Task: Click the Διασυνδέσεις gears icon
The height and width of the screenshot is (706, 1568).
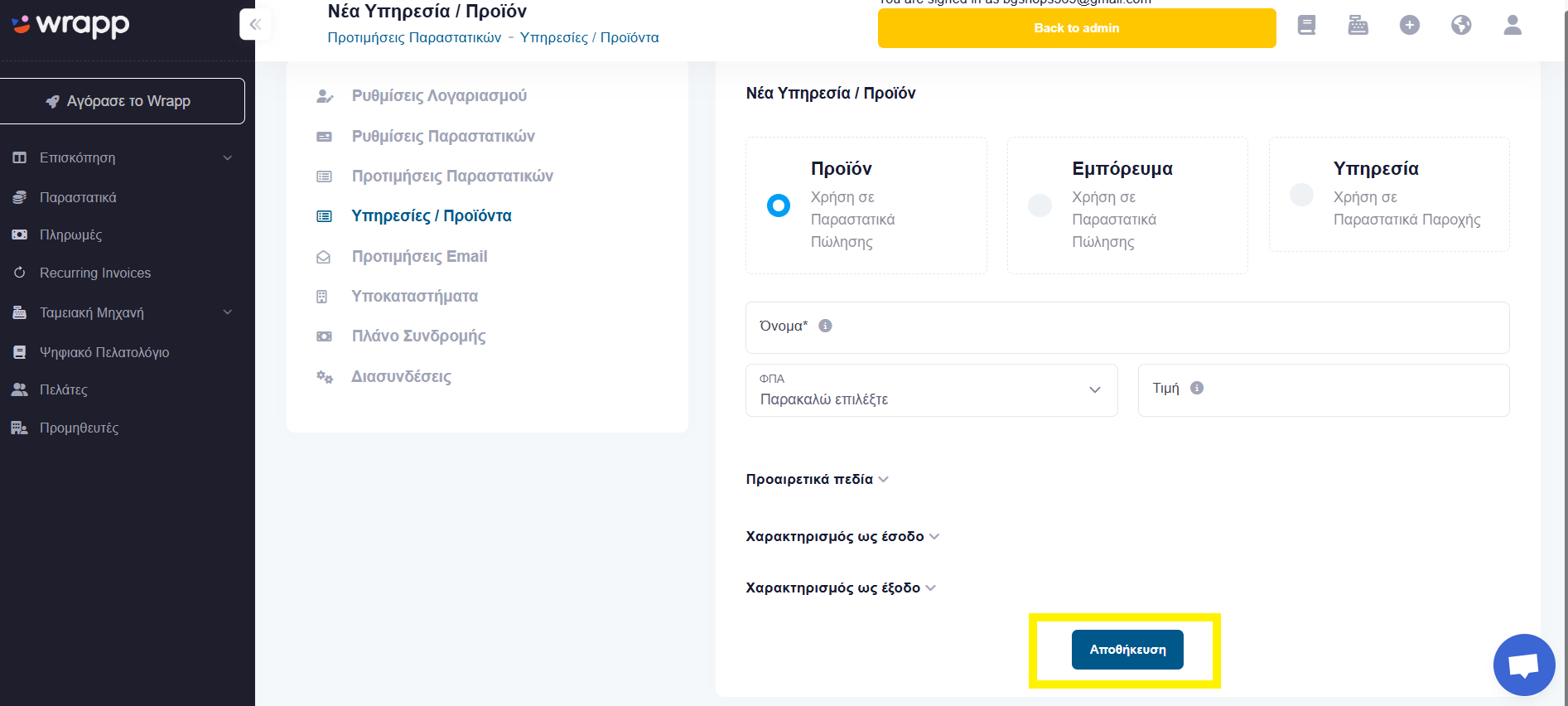Action: click(x=325, y=377)
